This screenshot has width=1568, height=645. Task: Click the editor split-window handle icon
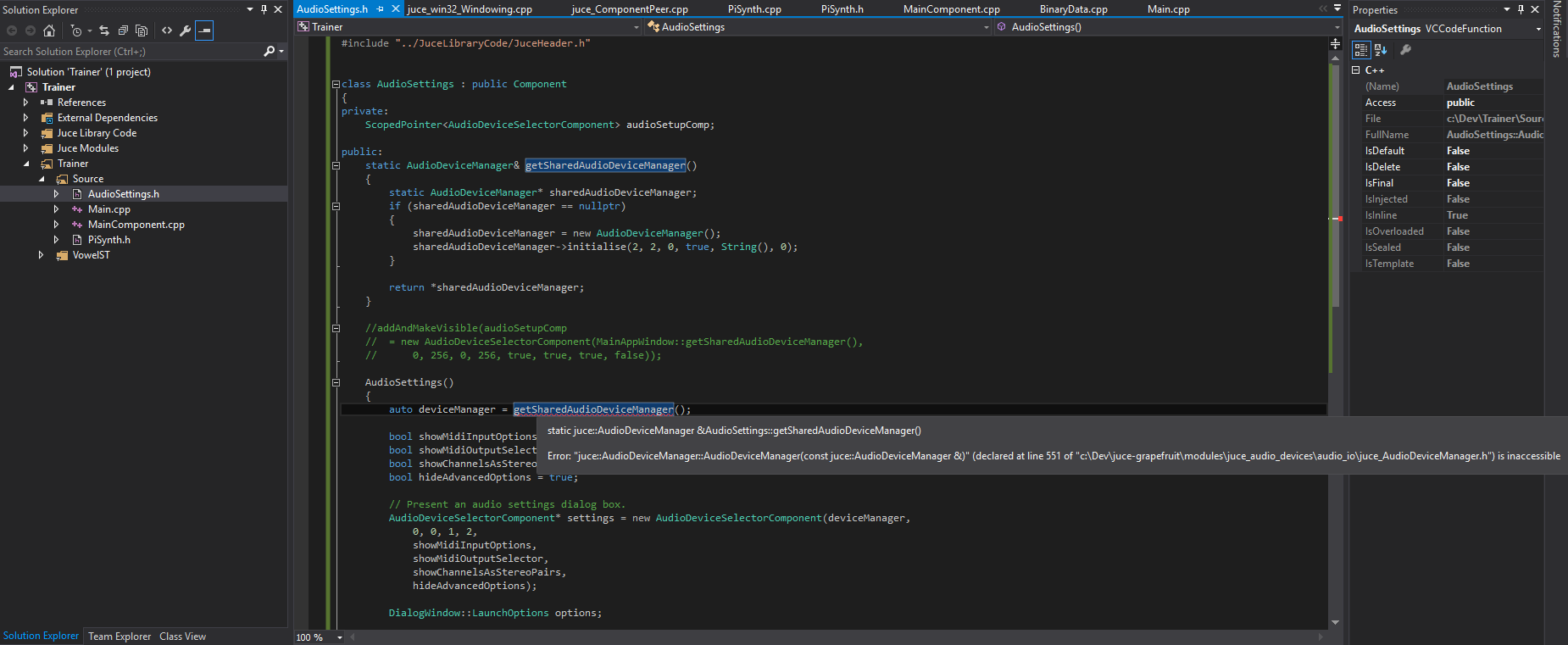pos(1335,43)
